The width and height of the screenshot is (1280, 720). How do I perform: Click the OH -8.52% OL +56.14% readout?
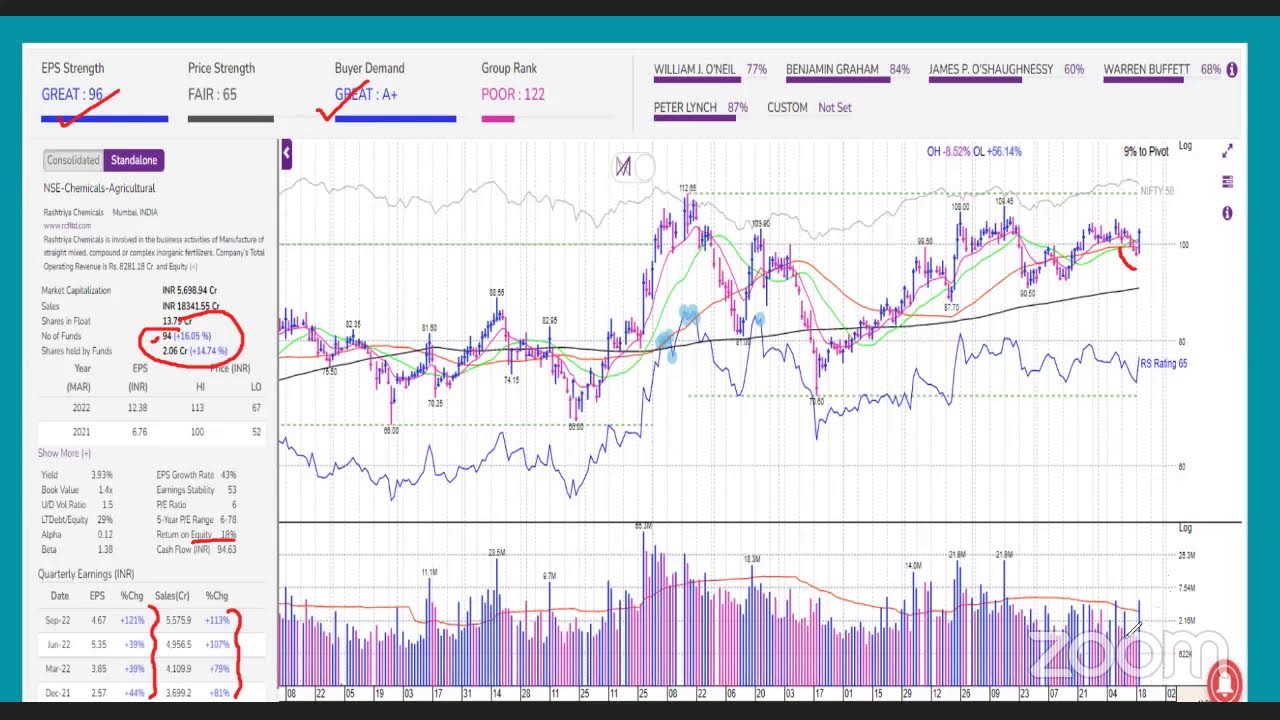(x=974, y=152)
